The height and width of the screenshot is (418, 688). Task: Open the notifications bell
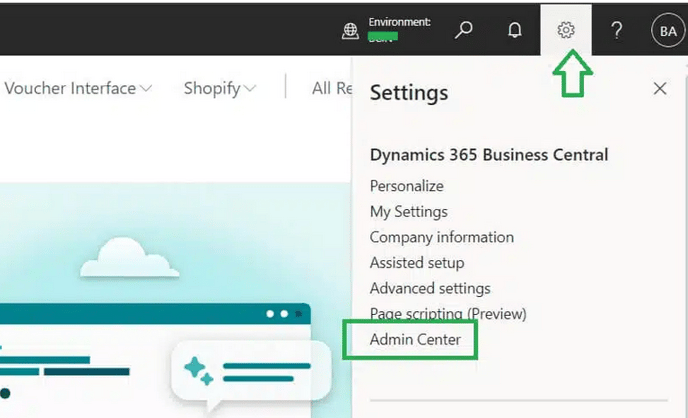515,30
